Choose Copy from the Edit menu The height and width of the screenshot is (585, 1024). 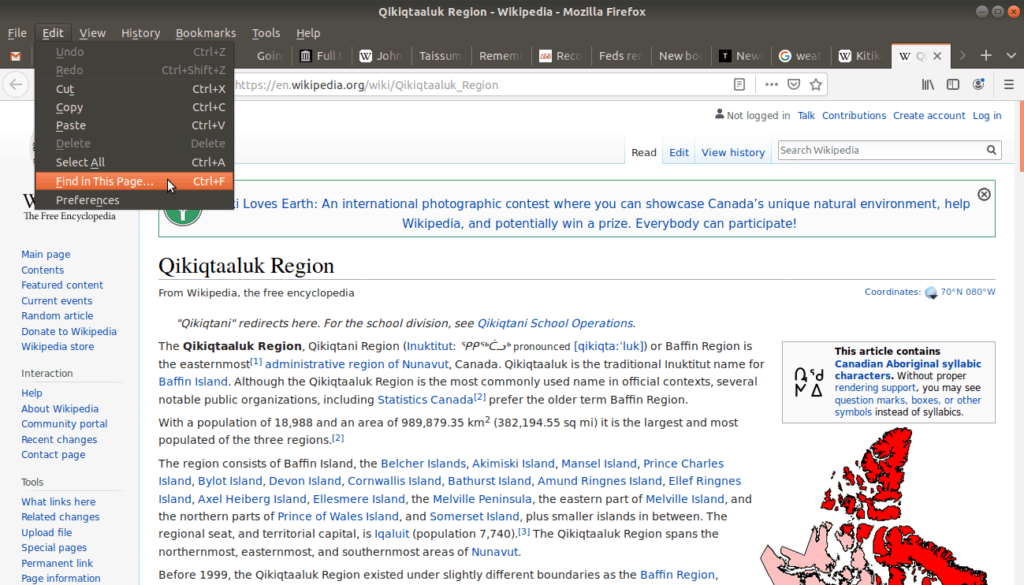[x=135, y=107]
